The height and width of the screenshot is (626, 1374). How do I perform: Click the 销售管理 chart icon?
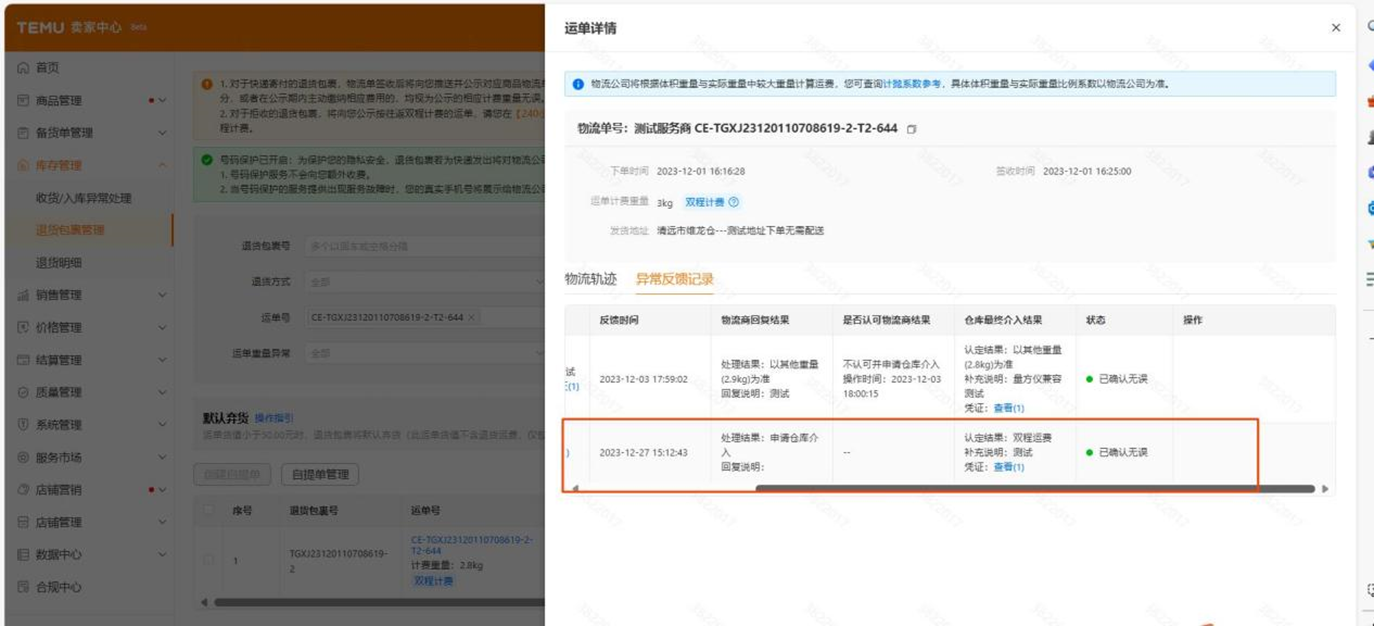pos(23,295)
